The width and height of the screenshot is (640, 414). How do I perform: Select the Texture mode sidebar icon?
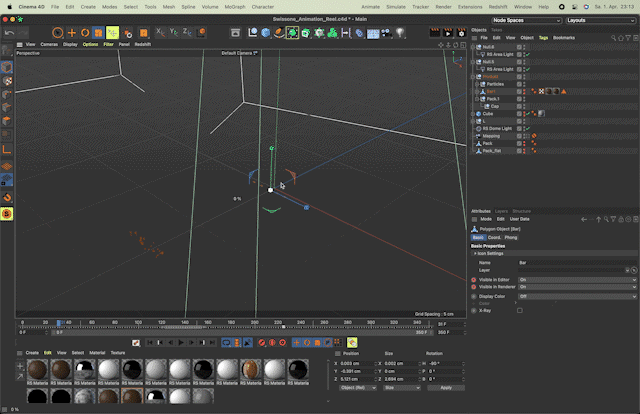(7, 81)
